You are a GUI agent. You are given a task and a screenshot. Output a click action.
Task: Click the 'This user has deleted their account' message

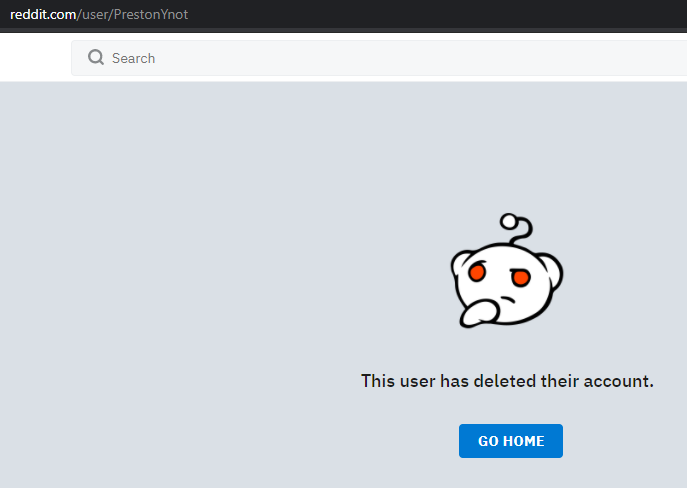507,381
